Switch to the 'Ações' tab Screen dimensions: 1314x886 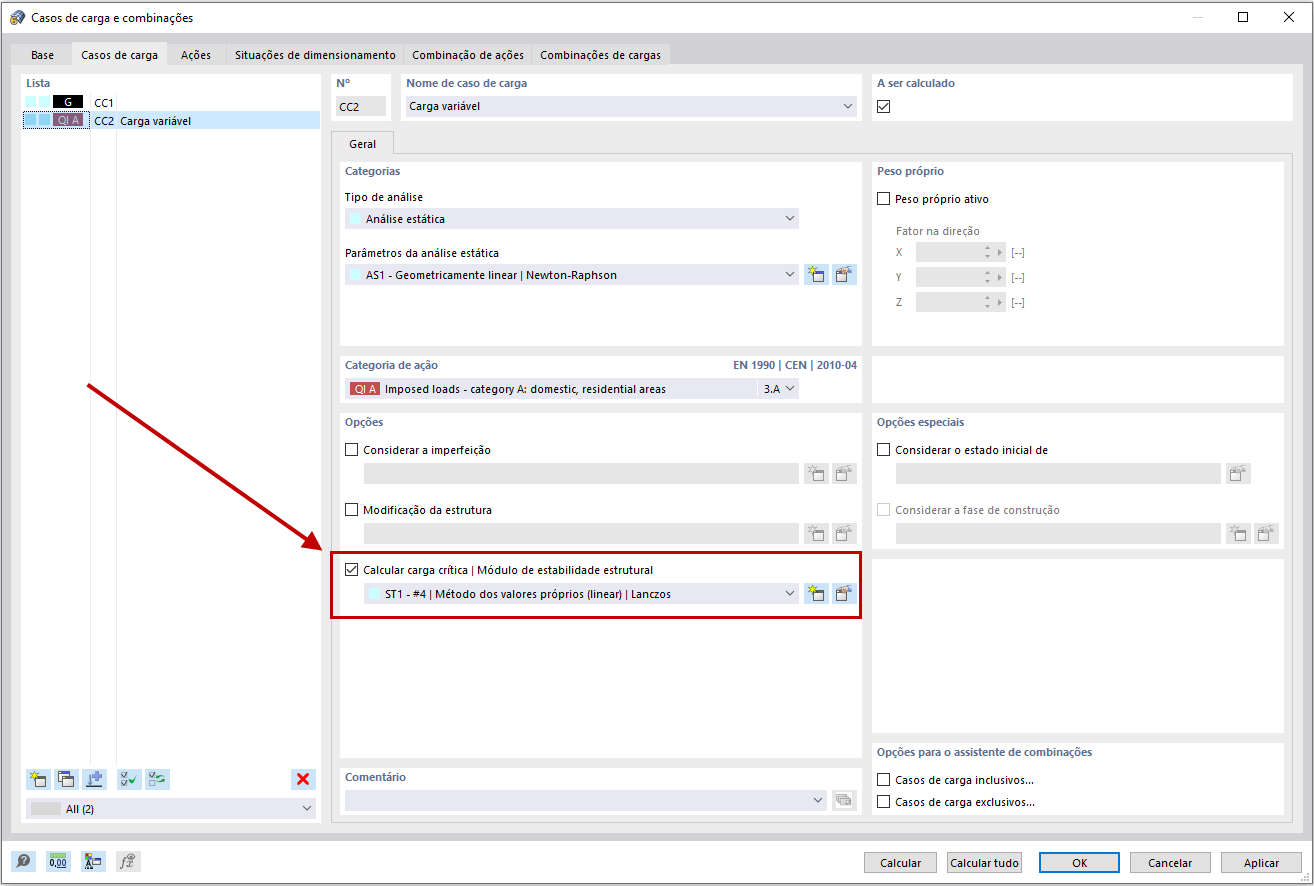(195, 55)
